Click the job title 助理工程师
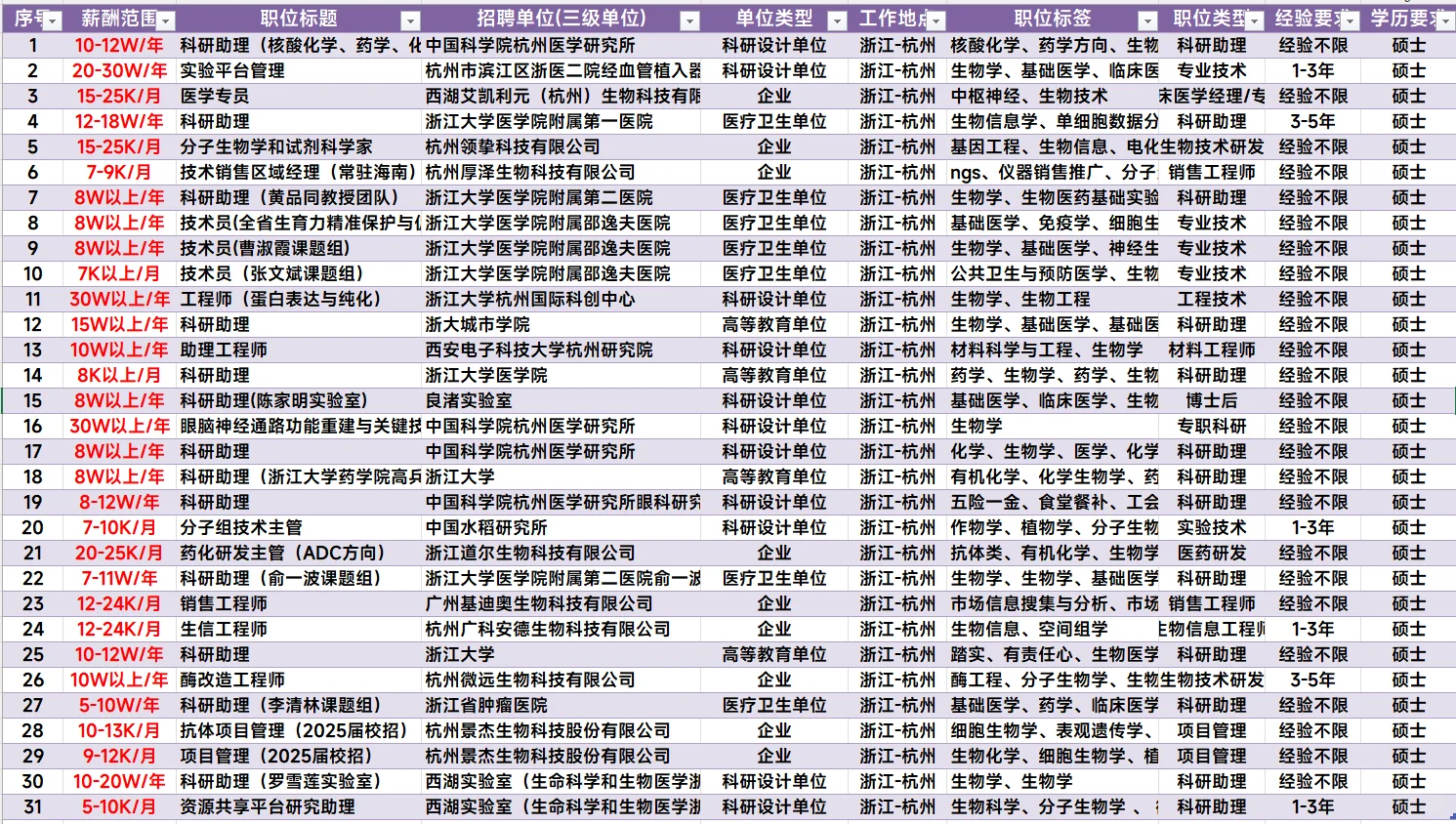Screen dimensions: 1456x824 pyautogui.click(x=224, y=350)
